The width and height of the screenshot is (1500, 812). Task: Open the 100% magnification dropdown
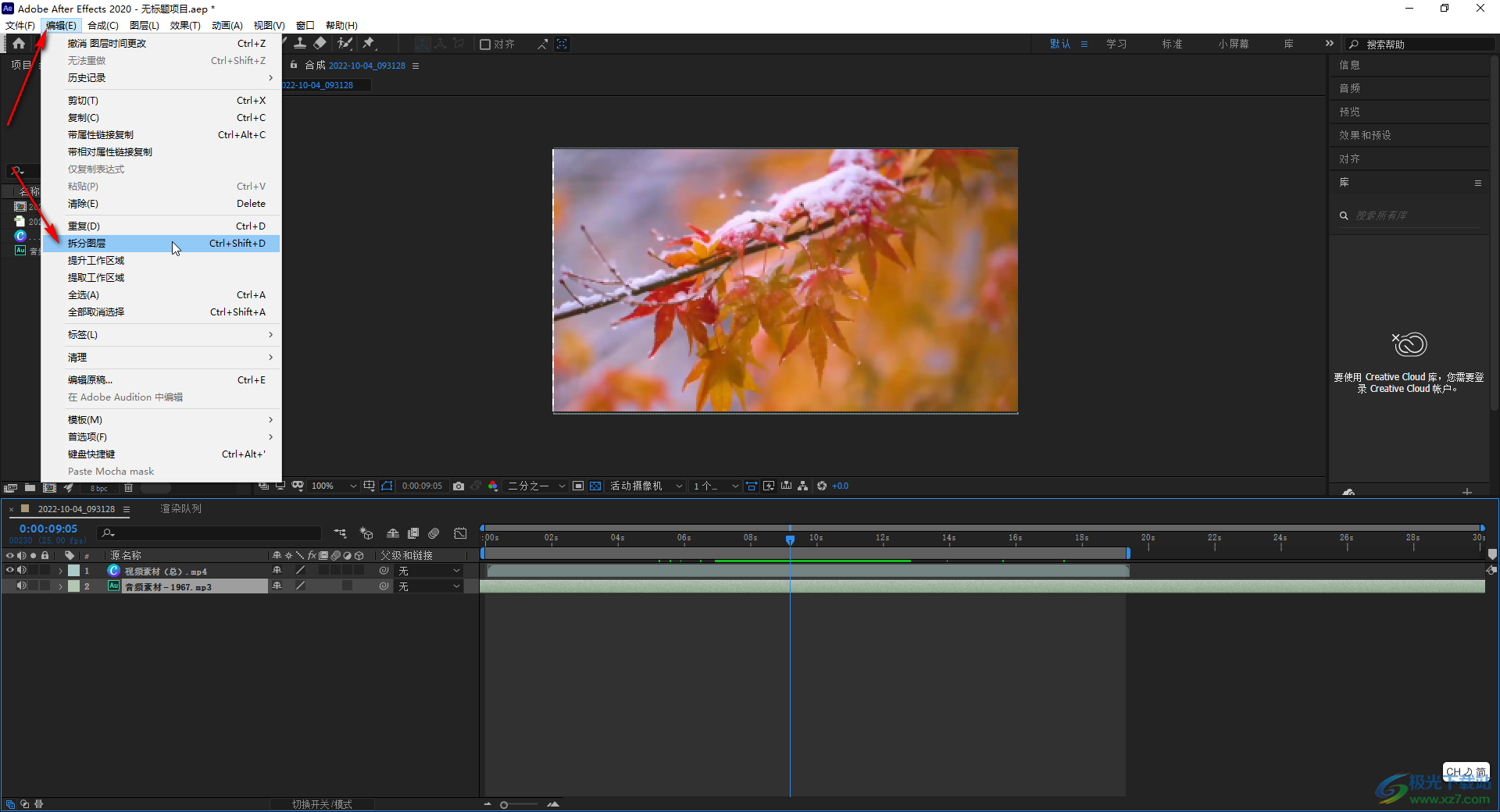pos(334,486)
